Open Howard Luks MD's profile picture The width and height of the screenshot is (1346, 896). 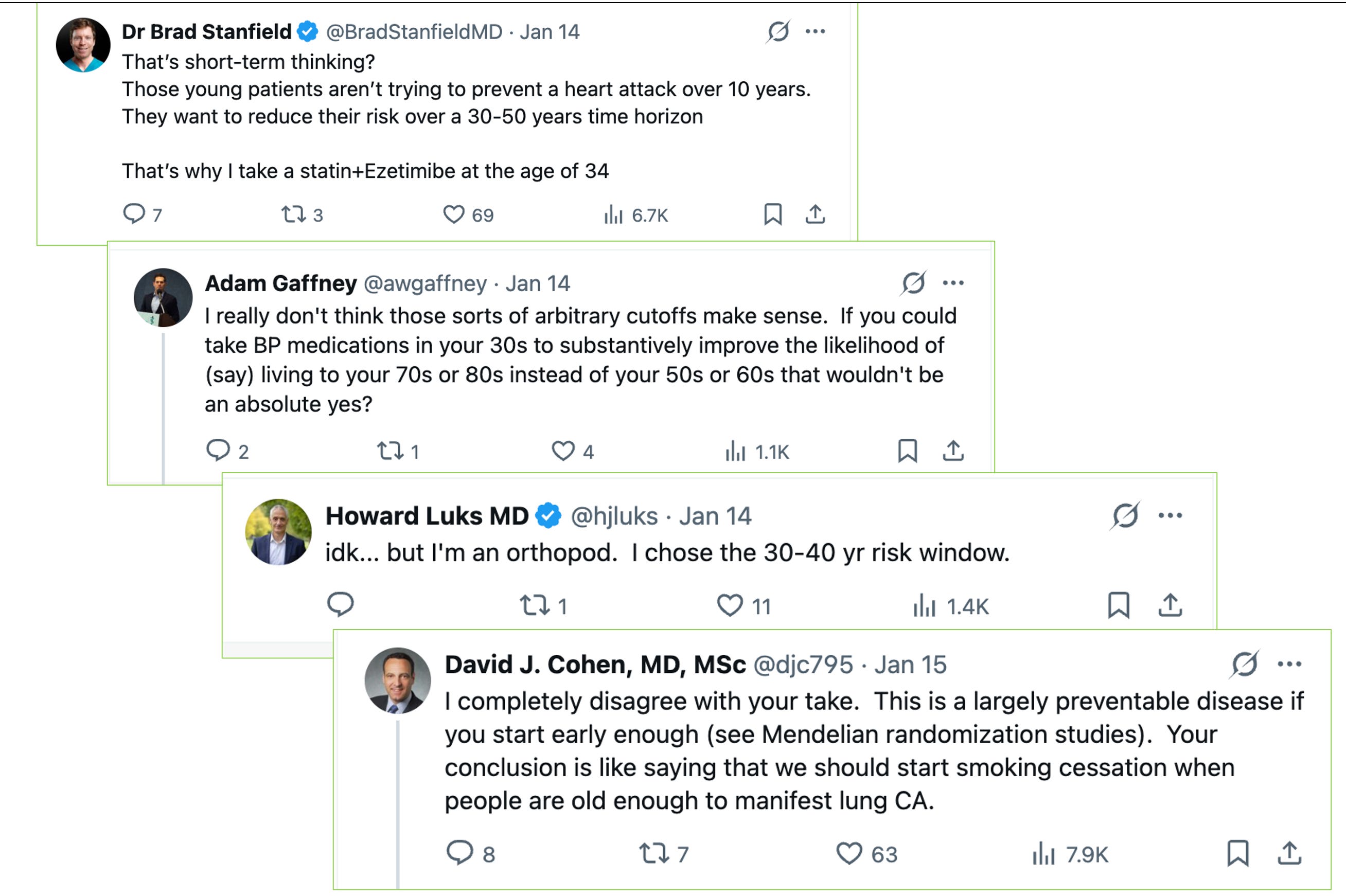(x=278, y=532)
